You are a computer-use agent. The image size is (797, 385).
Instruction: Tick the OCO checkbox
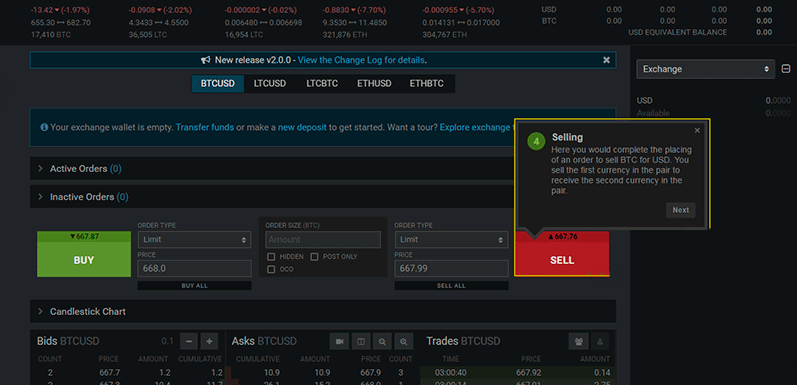tap(271, 270)
